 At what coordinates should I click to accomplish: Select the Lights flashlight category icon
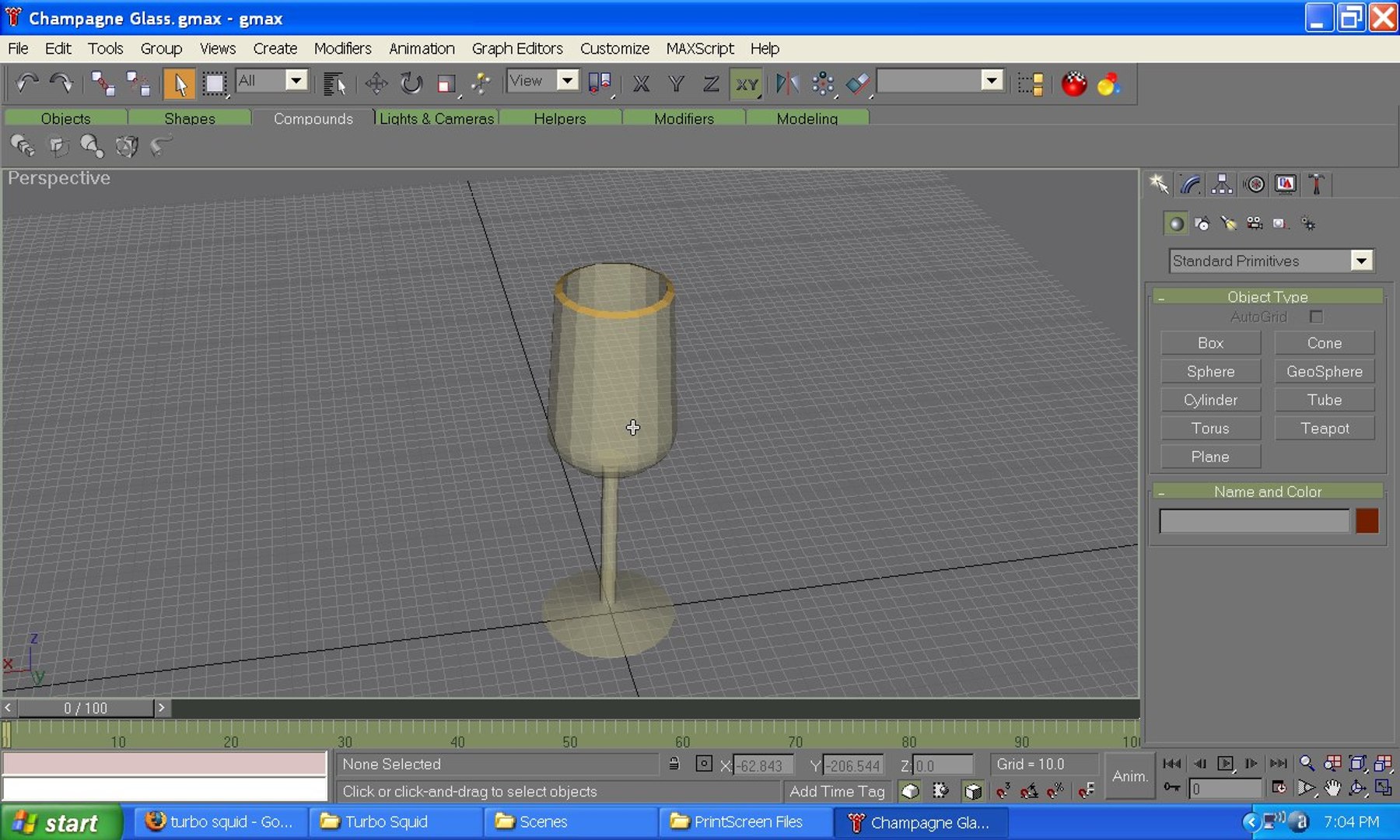coord(1229,224)
